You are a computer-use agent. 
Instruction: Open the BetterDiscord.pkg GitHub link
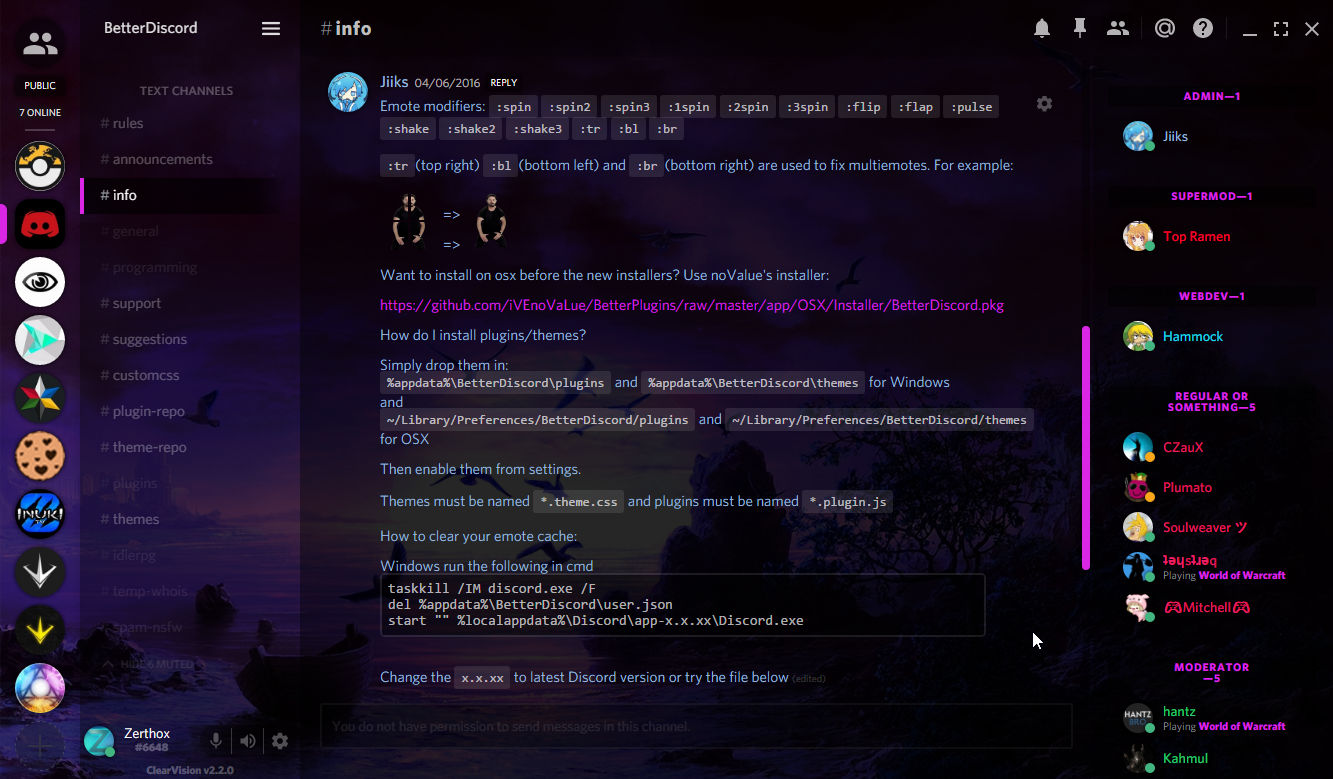(x=690, y=305)
